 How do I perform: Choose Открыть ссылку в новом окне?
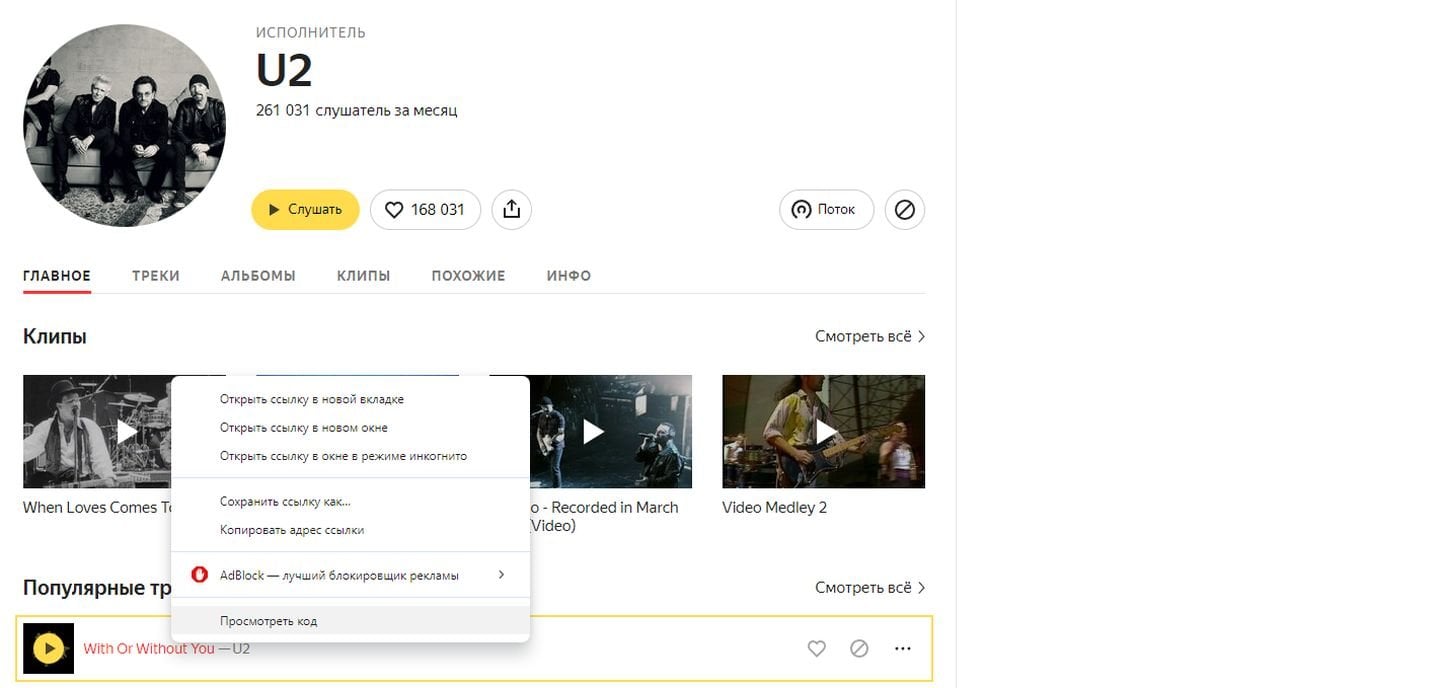[x=350, y=428]
